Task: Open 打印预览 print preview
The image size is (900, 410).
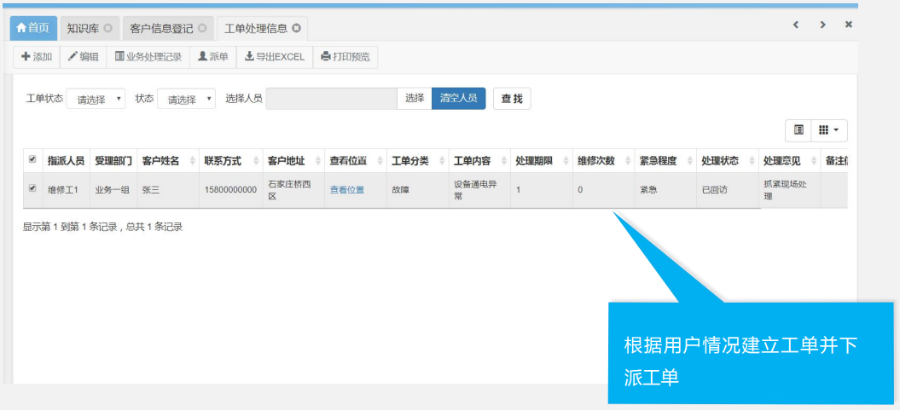Action: (x=345, y=57)
